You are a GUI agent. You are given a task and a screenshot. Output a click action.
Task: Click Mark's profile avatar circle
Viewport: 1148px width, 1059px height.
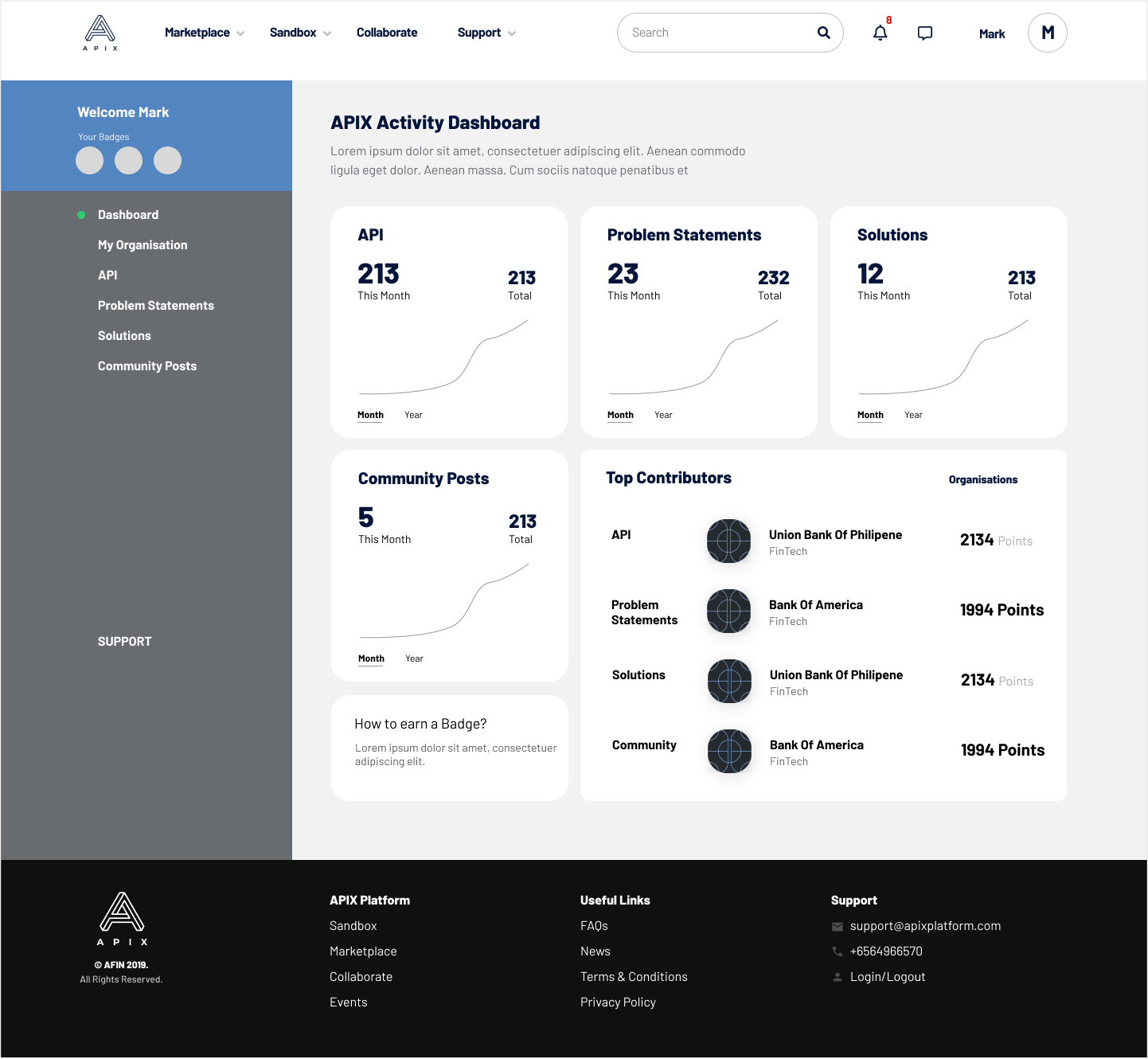pyautogui.click(x=1047, y=33)
